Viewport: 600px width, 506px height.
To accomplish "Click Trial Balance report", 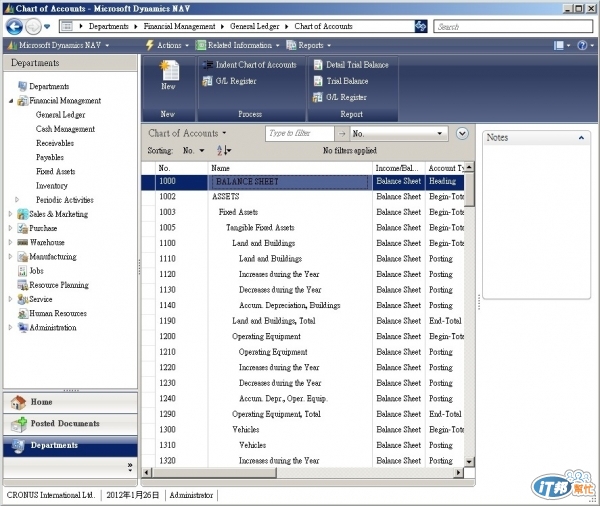I will tap(341, 81).
